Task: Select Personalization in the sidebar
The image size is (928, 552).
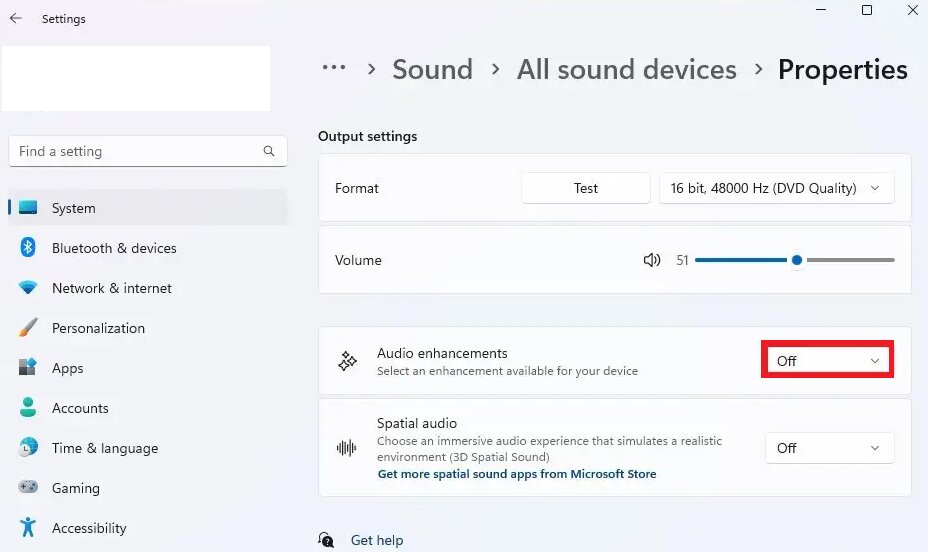Action: click(148, 328)
